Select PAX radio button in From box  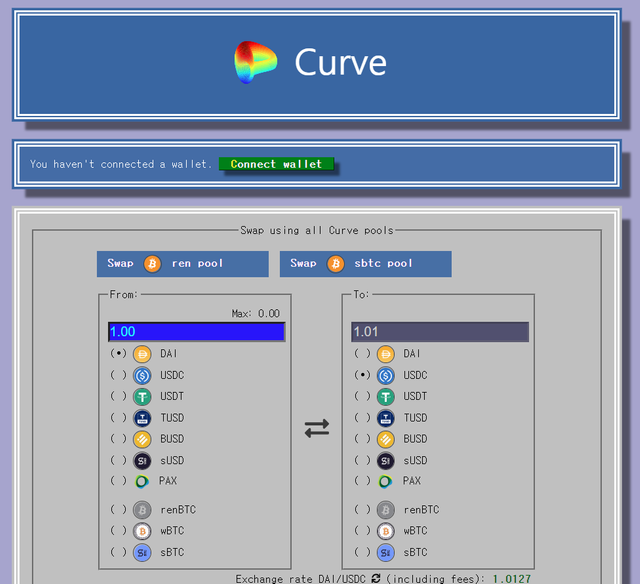pyautogui.click(x=118, y=481)
